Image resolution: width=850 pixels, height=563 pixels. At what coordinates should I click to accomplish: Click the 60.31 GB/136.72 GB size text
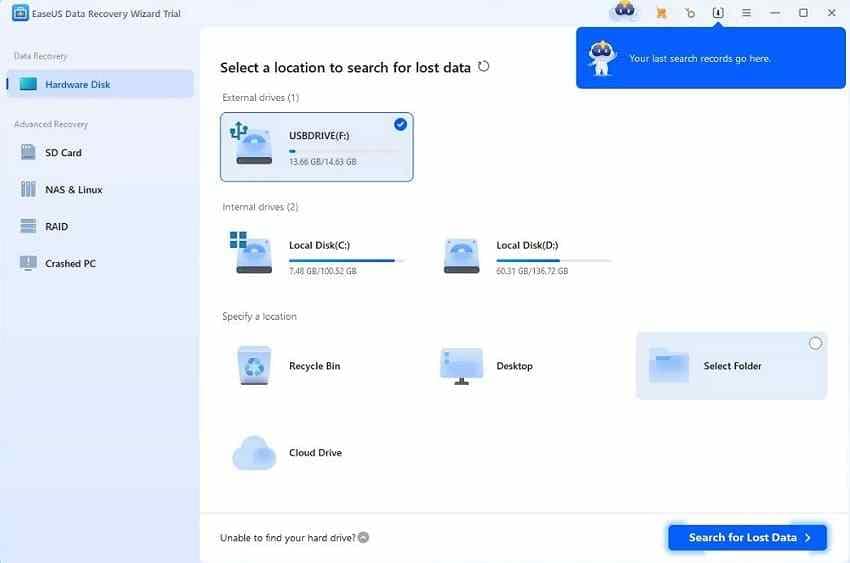point(532,271)
